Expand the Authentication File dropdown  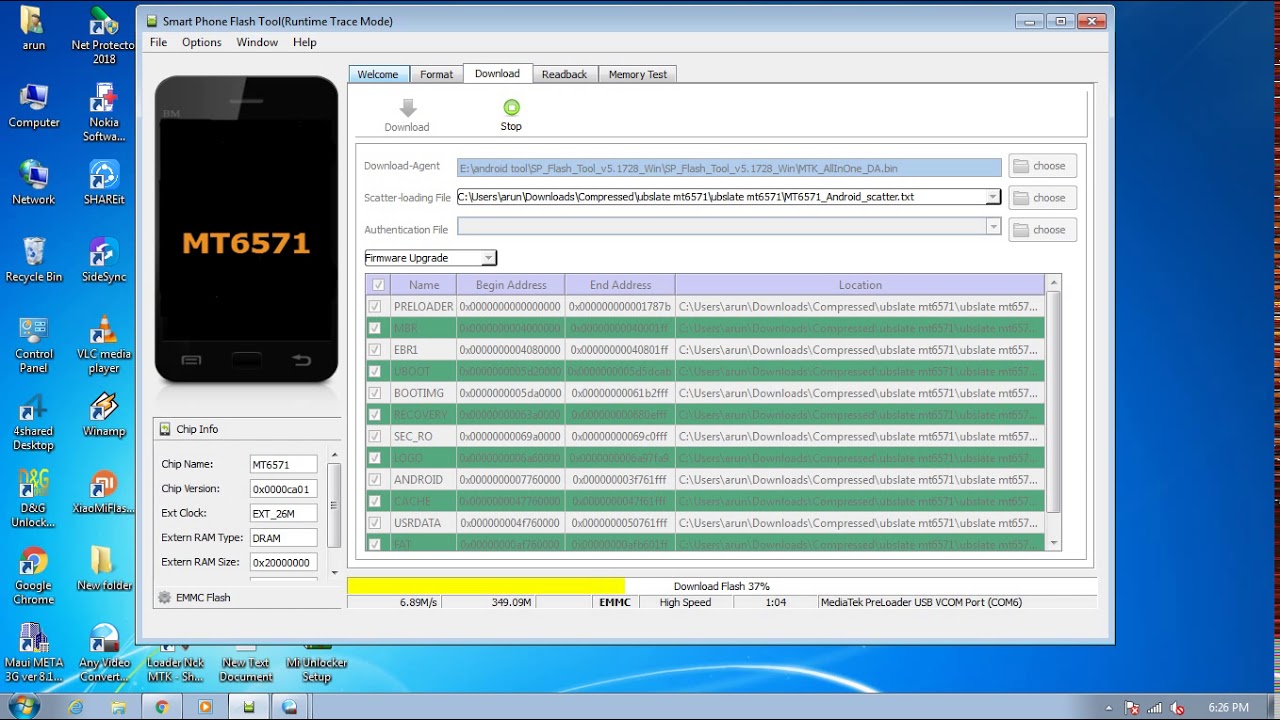[992, 226]
